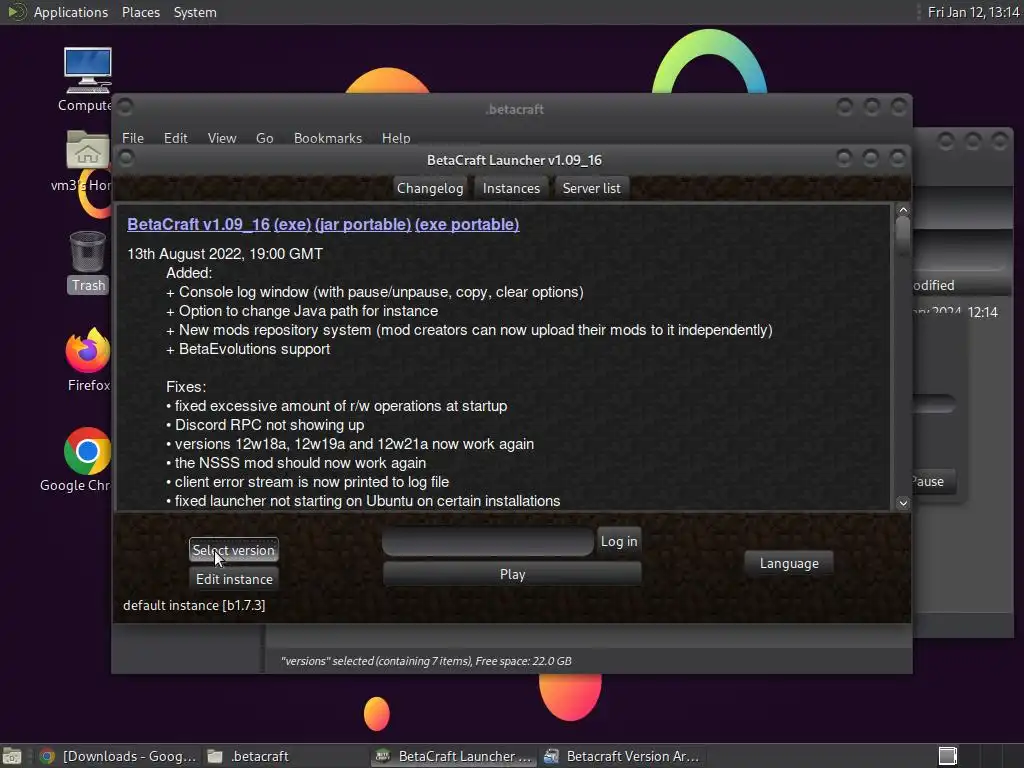Image resolution: width=1024 pixels, height=768 pixels.
Task: Click the '+ BetaEvolutions support' changelog line
Action: click(248, 349)
